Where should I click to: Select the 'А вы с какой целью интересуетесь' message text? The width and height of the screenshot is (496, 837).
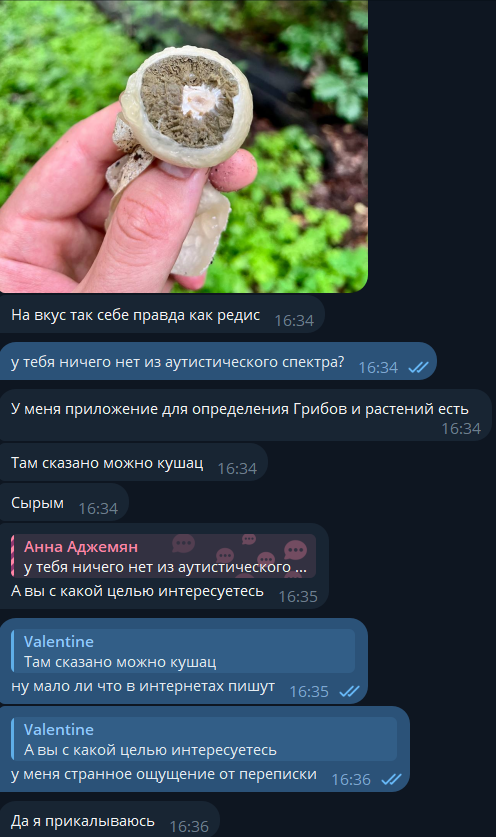(x=137, y=591)
